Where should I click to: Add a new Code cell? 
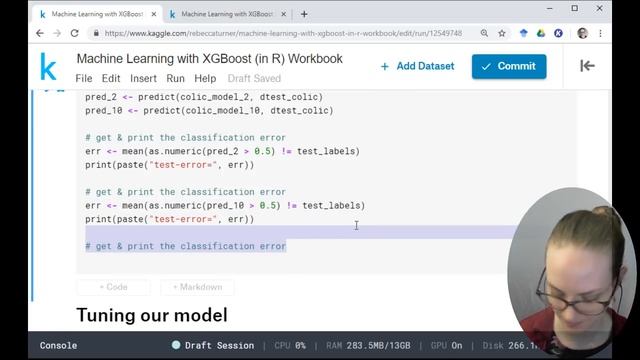(x=113, y=287)
